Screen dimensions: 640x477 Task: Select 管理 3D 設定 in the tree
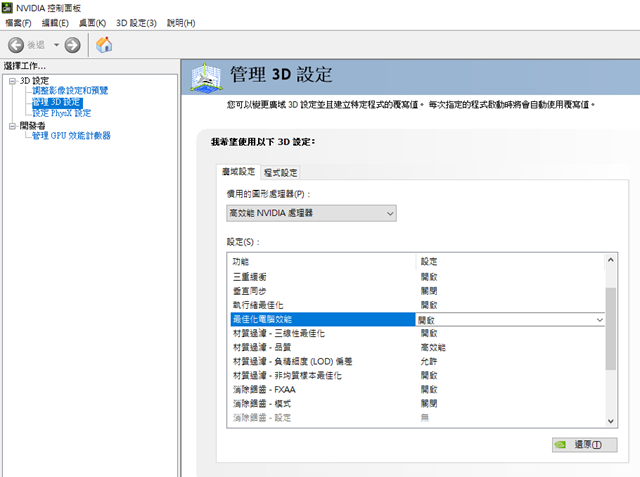point(56,102)
